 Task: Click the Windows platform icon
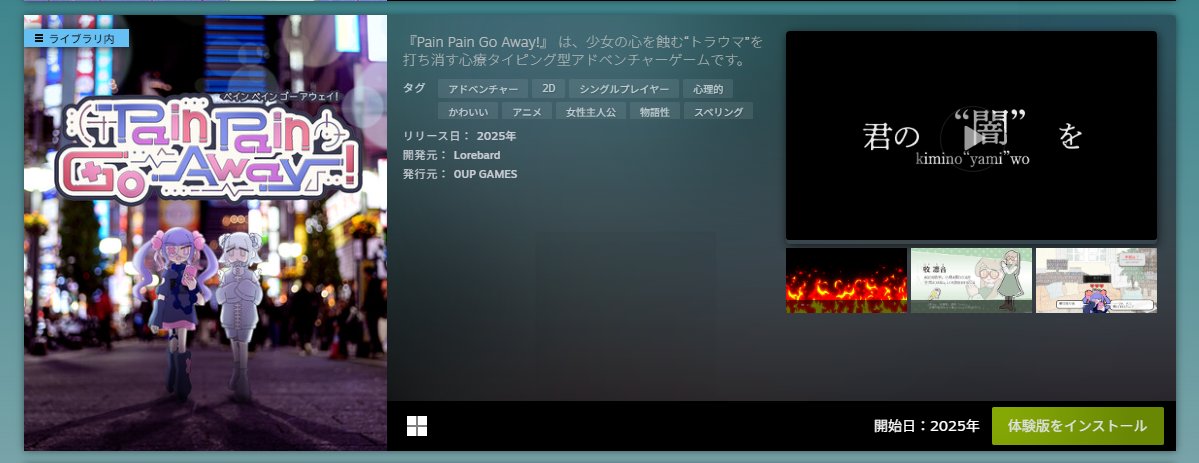click(417, 426)
